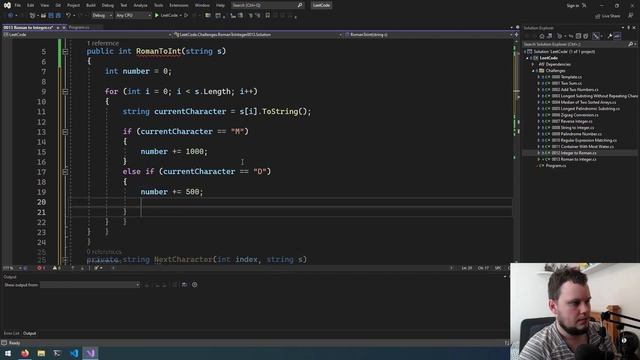The image size is (640, 360).
Task: Click the Save All toolbar icon
Action: pos(58,16)
